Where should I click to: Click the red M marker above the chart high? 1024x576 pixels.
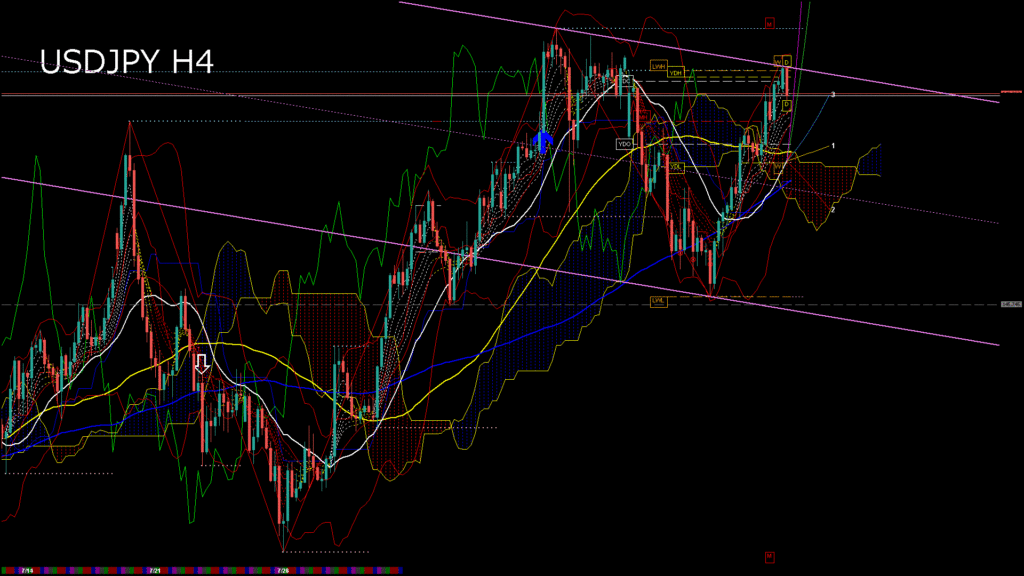point(769,24)
